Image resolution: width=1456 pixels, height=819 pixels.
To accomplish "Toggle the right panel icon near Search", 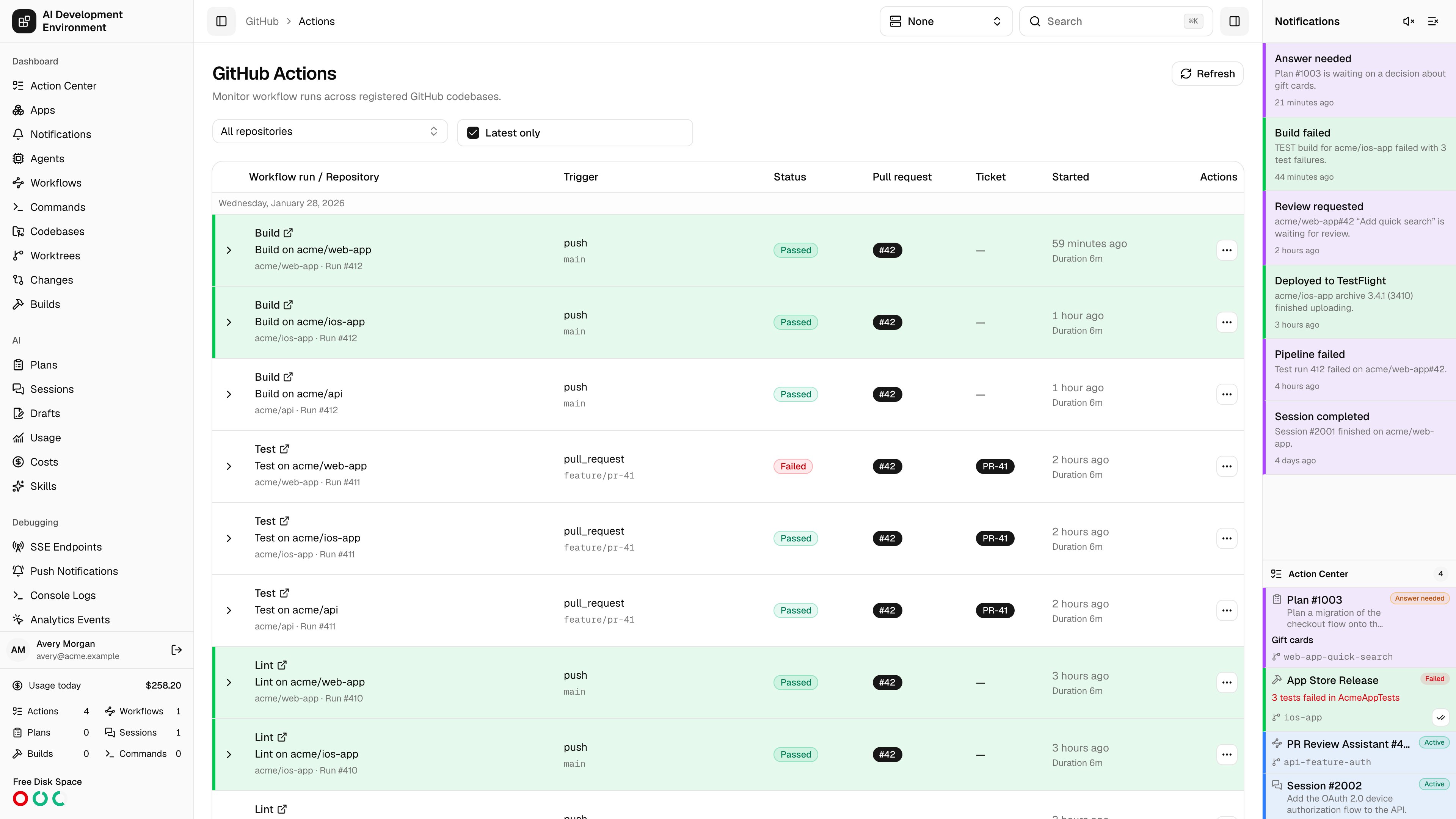I will [1235, 22].
